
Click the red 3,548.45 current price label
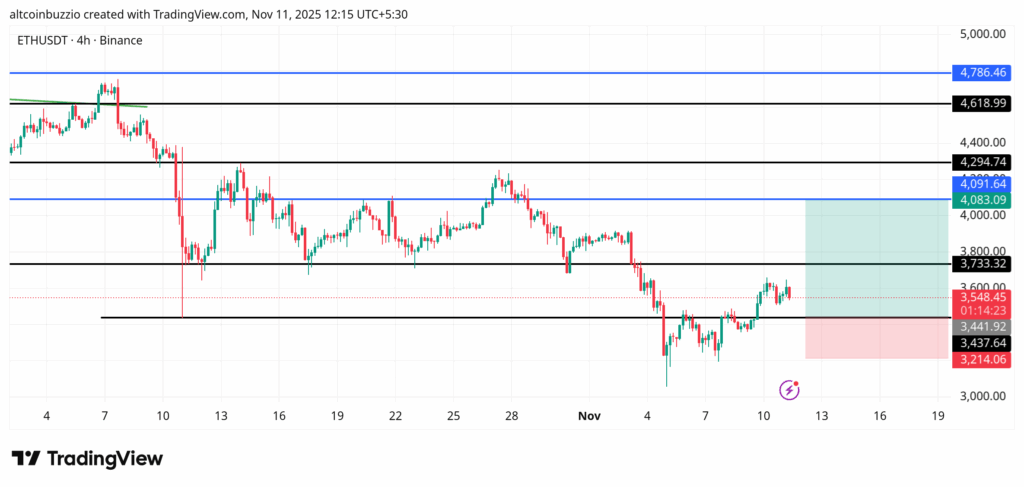(x=981, y=297)
